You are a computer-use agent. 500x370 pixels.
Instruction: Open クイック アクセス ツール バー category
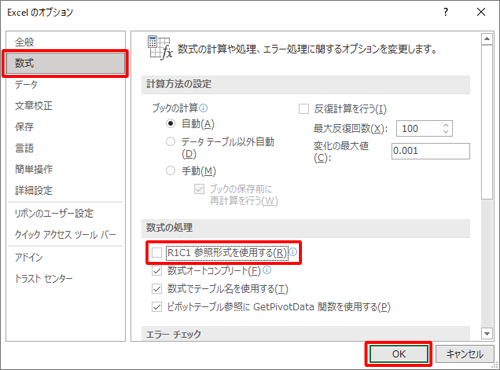coord(65,235)
